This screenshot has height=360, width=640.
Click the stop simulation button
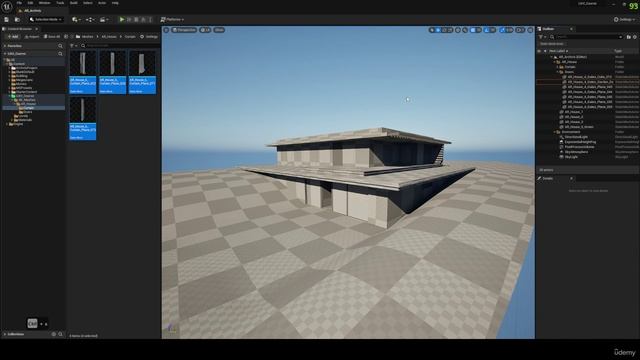click(x=136, y=19)
